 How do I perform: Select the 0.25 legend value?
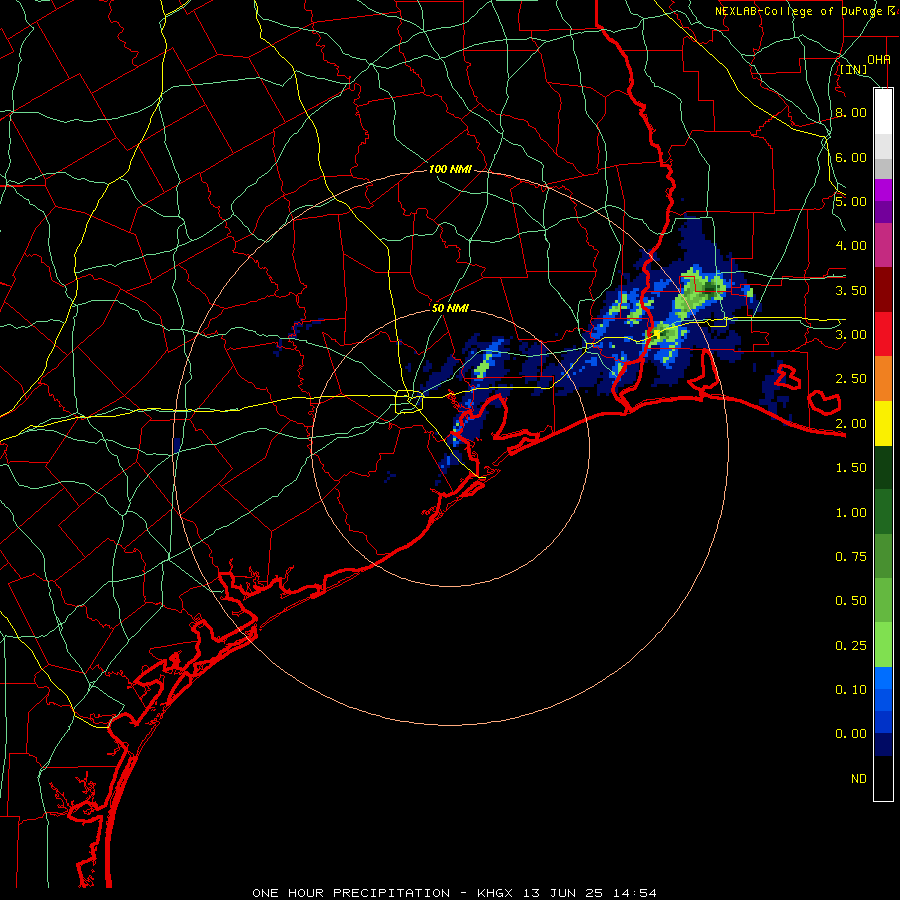(x=851, y=646)
